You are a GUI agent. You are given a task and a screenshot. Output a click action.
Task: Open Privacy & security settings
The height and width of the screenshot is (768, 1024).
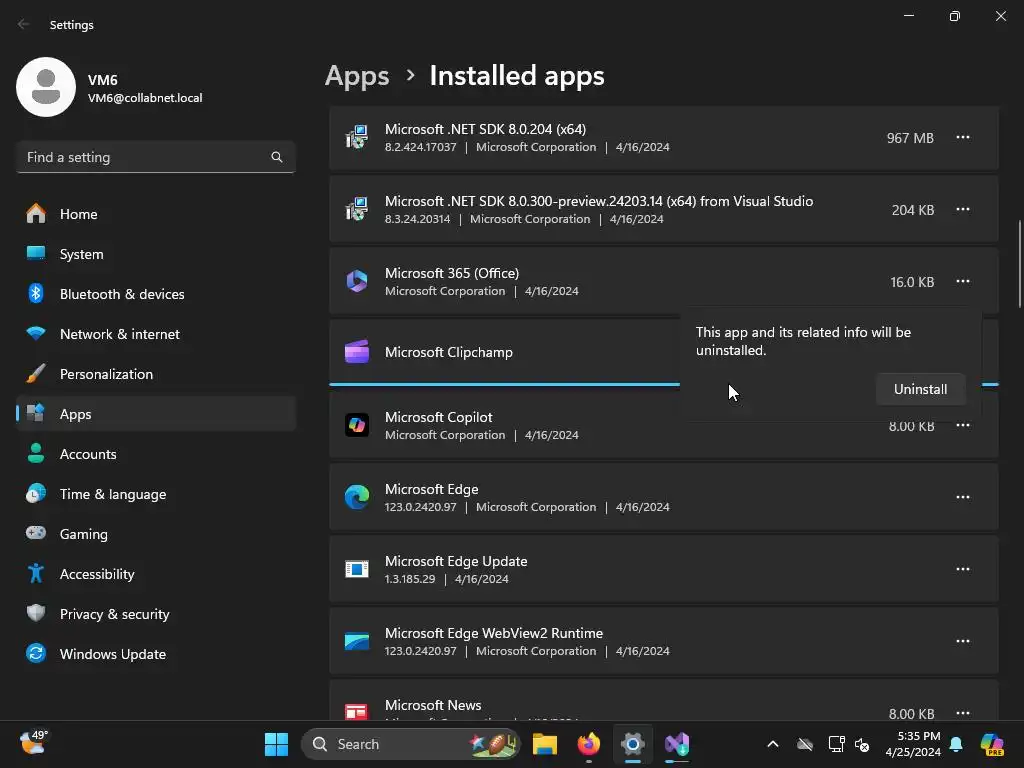click(x=156, y=614)
